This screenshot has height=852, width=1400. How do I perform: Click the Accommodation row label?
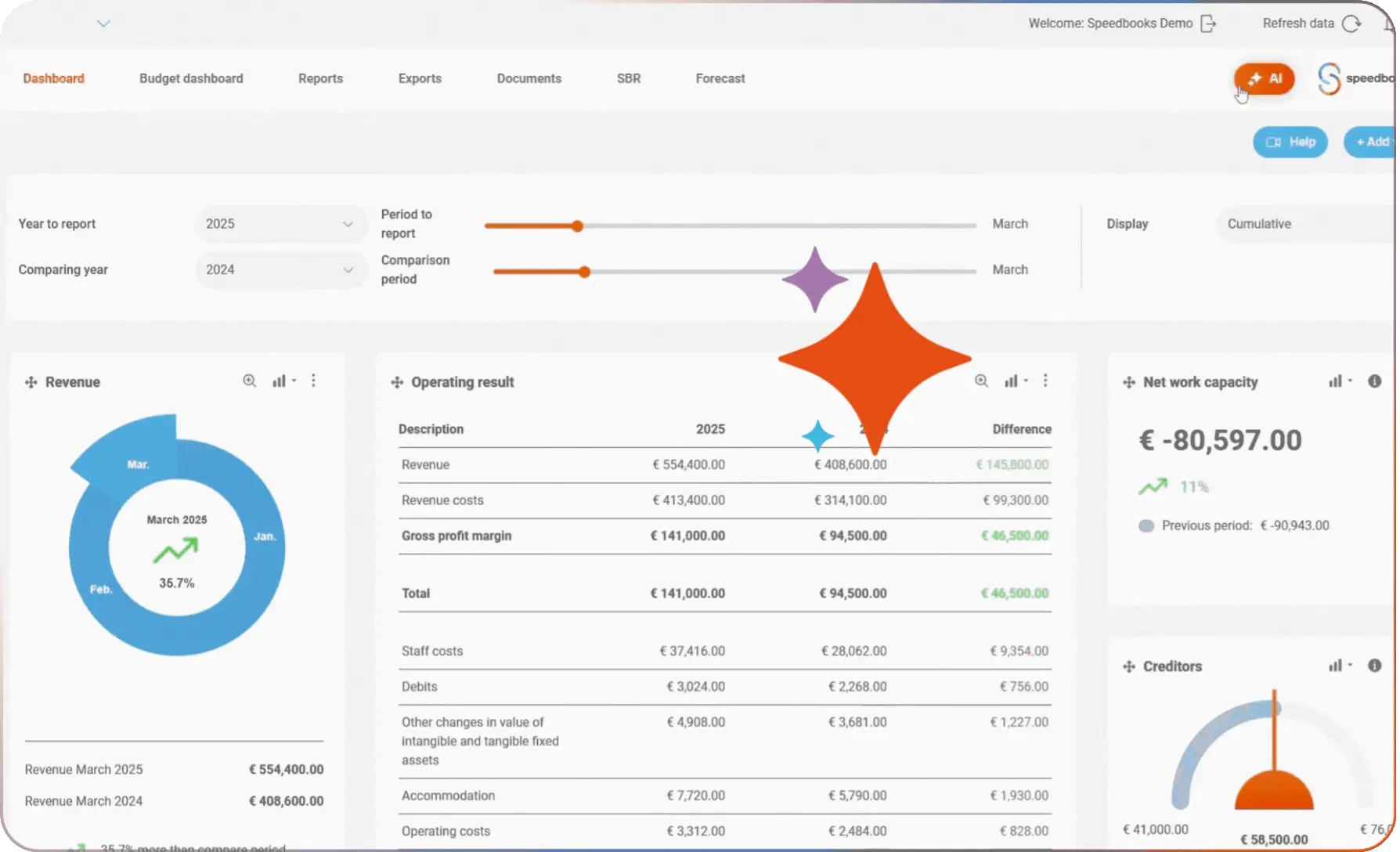point(448,796)
